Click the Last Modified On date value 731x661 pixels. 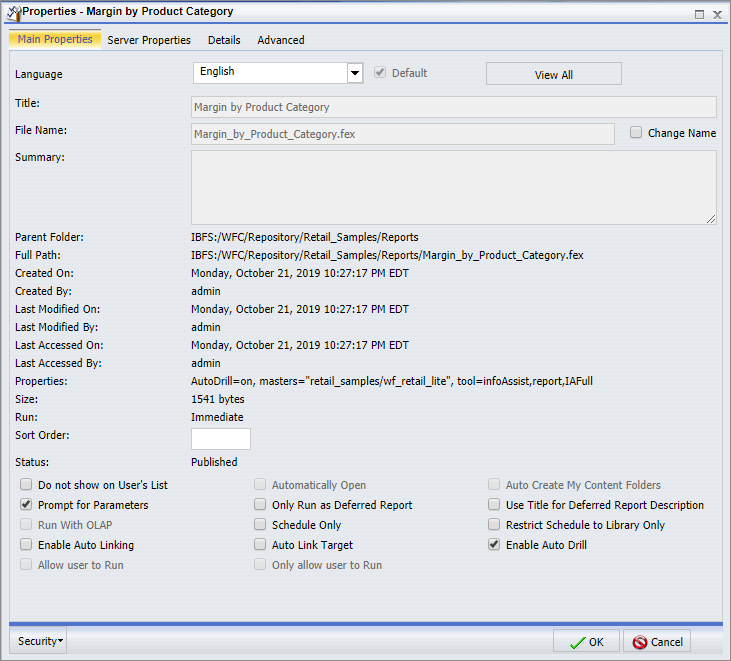(300, 310)
